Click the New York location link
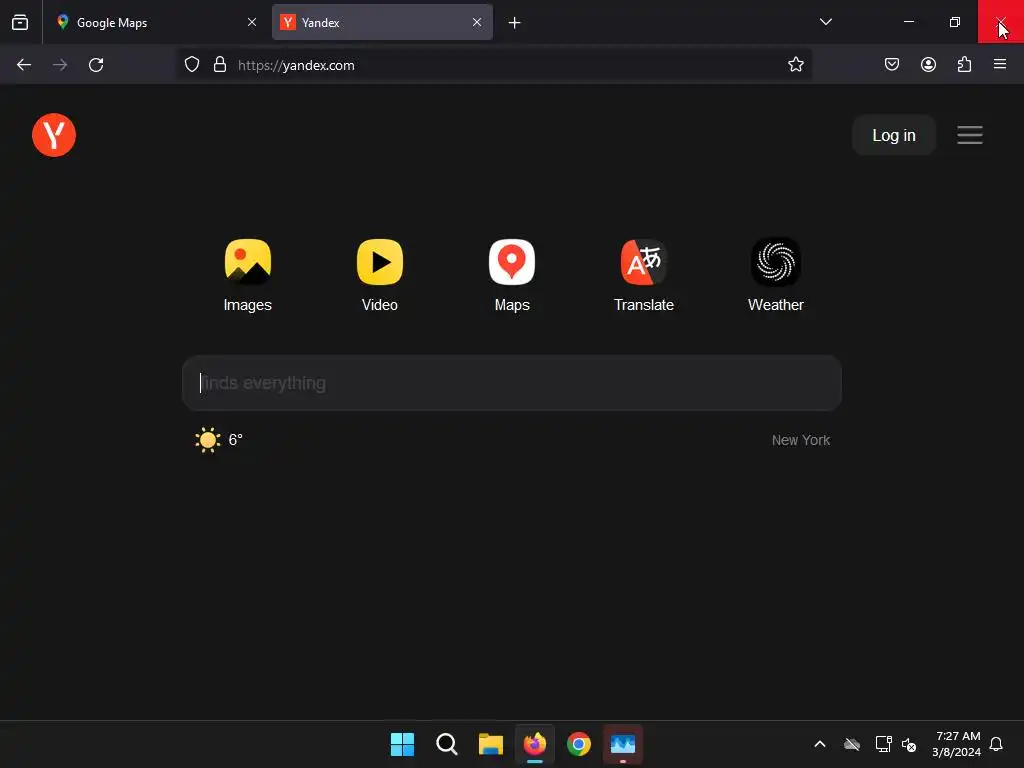This screenshot has height=768, width=1024. (x=801, y=440)
